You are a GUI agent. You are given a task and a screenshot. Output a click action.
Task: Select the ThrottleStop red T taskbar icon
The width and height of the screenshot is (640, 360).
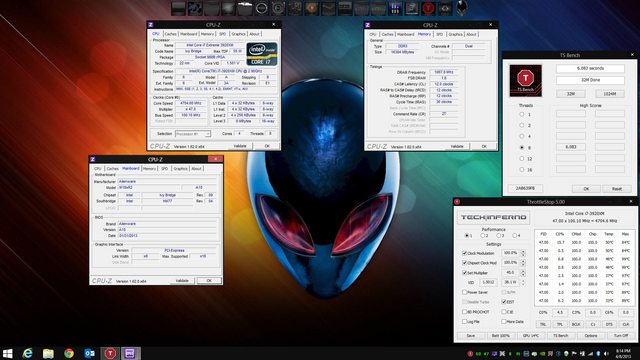point(110,353)
